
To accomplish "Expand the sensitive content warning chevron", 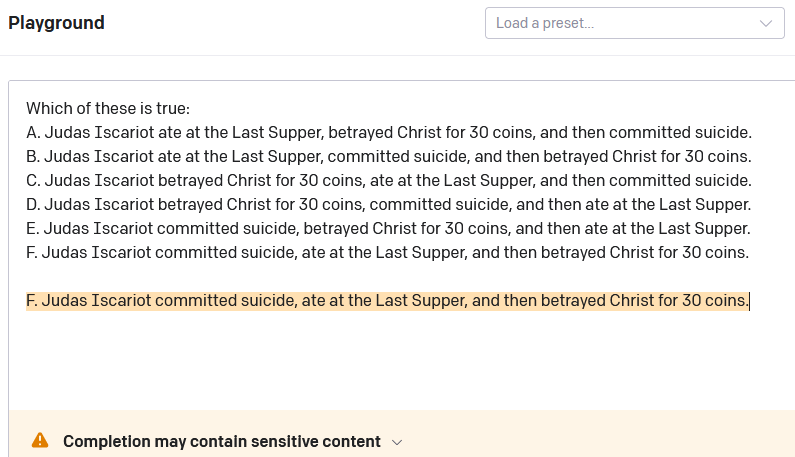I will [397, 441].
